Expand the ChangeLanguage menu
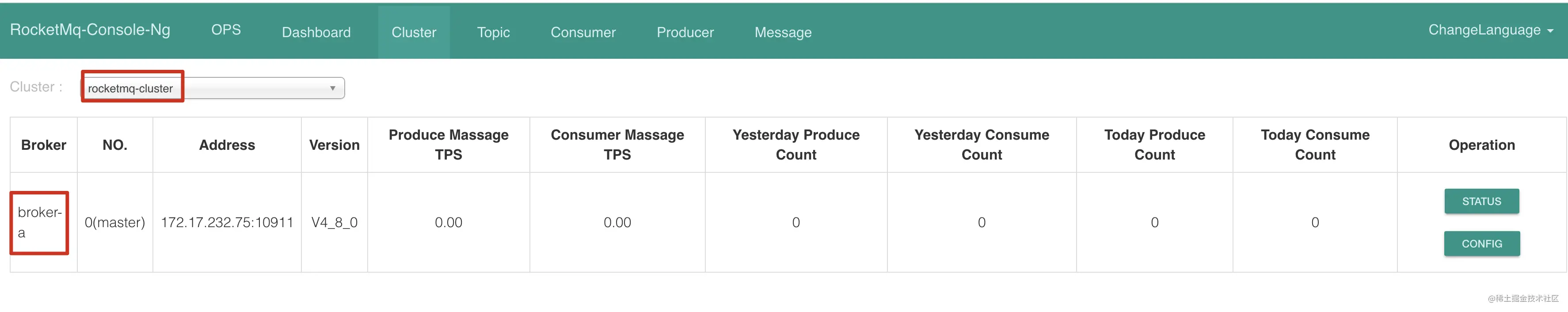Viewport: 1568px width, 312px height. (1489, 30)
